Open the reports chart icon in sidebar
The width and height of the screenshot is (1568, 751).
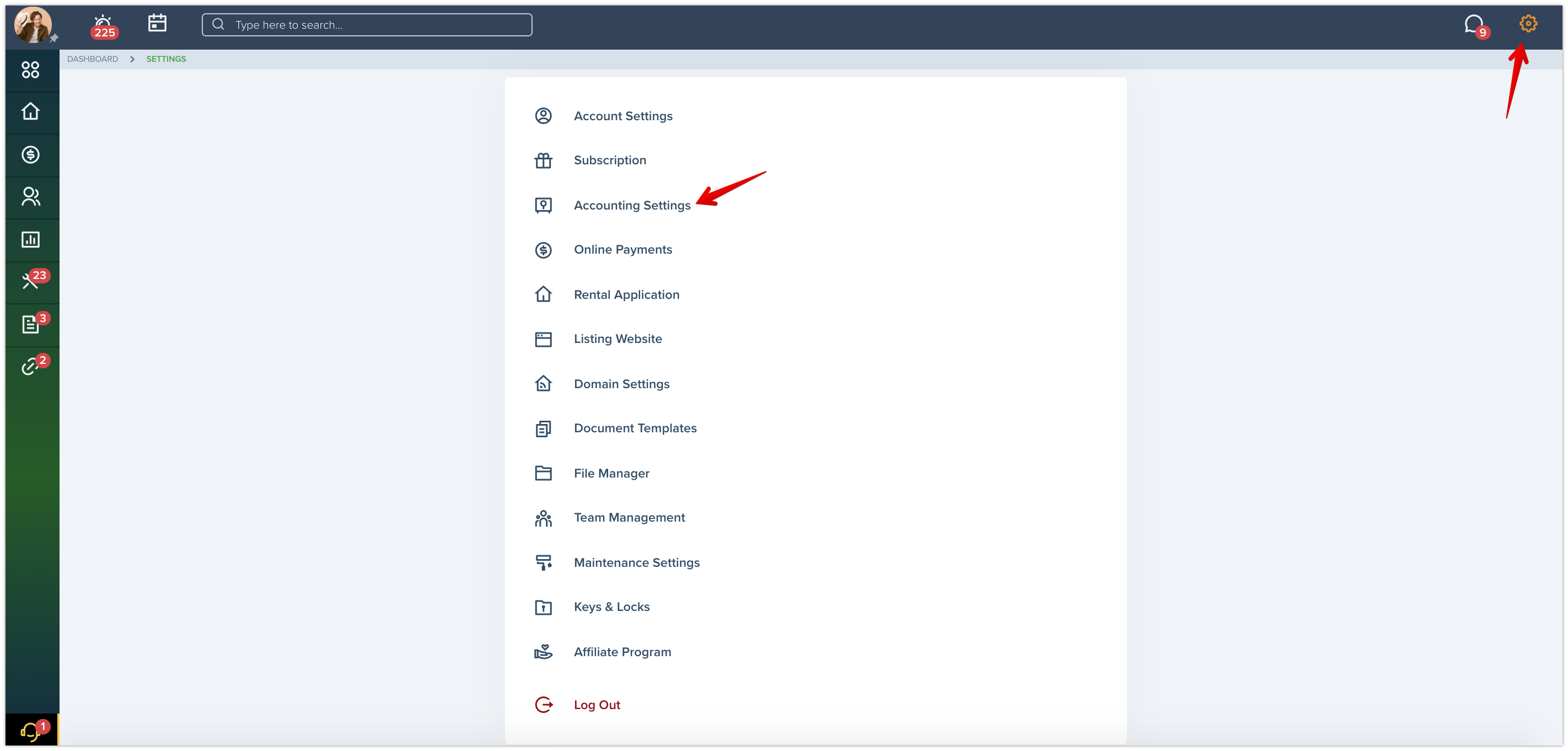30,239
